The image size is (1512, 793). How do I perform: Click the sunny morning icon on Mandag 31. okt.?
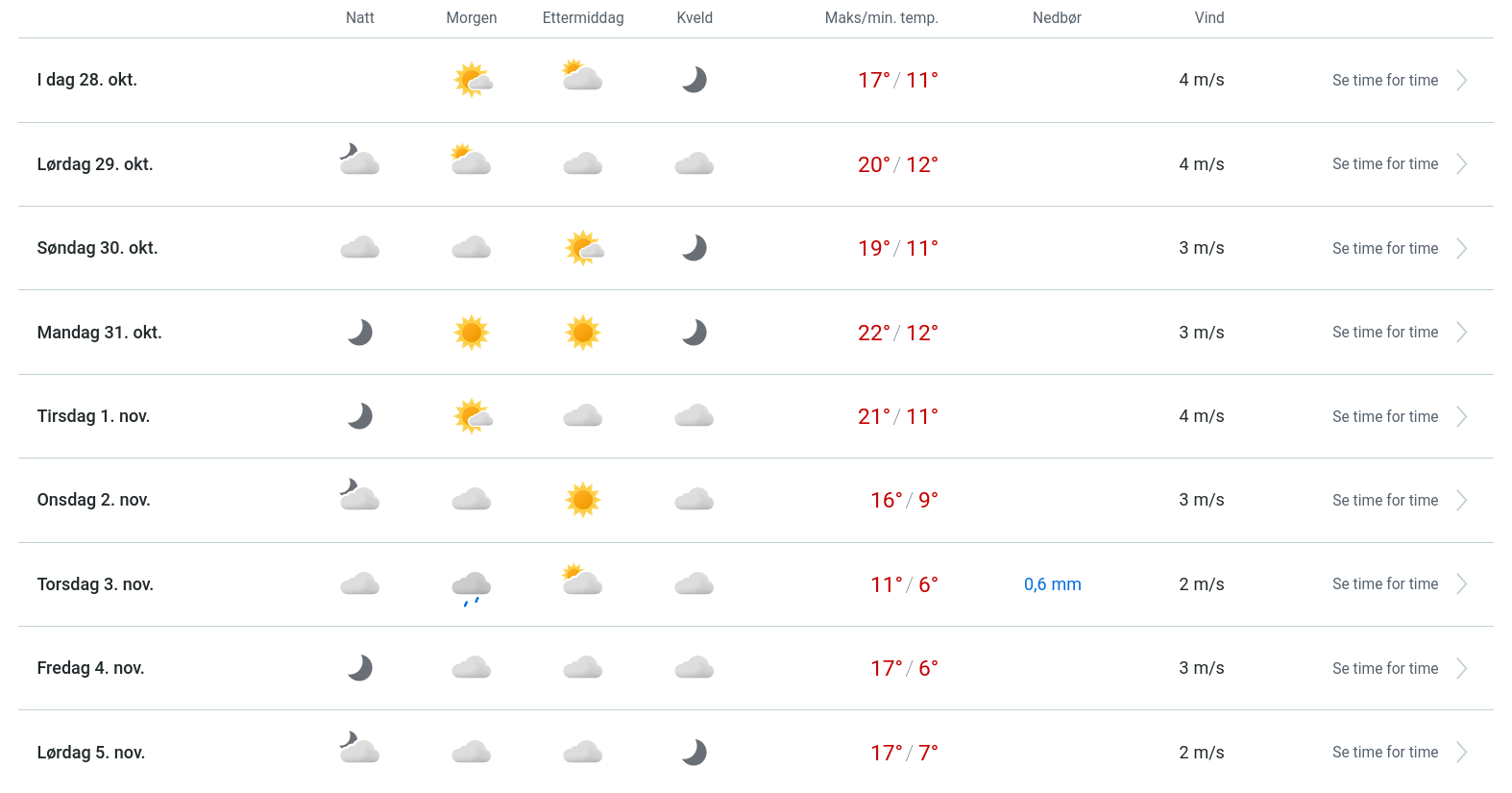472,333
